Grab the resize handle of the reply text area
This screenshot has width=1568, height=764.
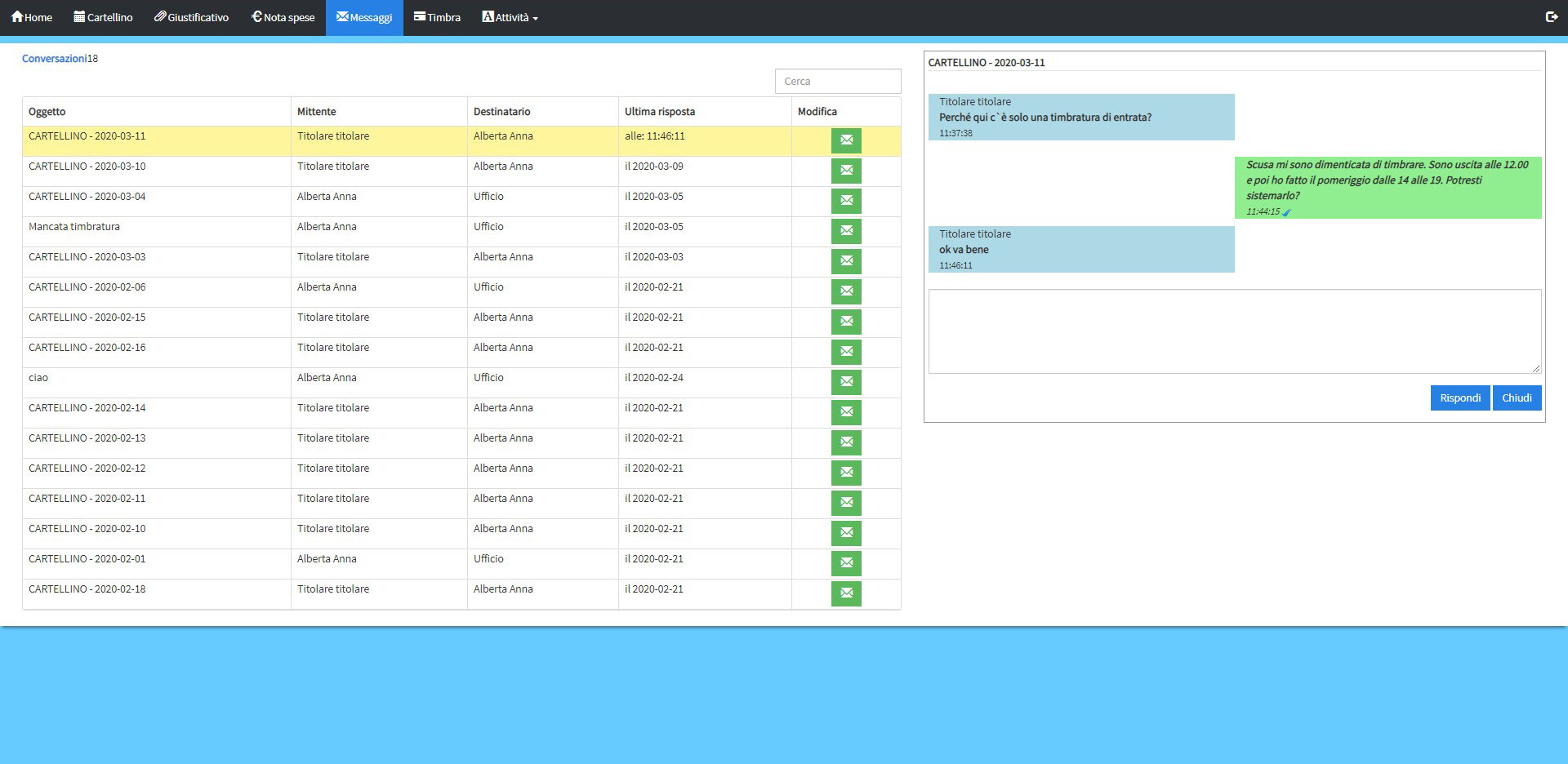coord(1536,368)
